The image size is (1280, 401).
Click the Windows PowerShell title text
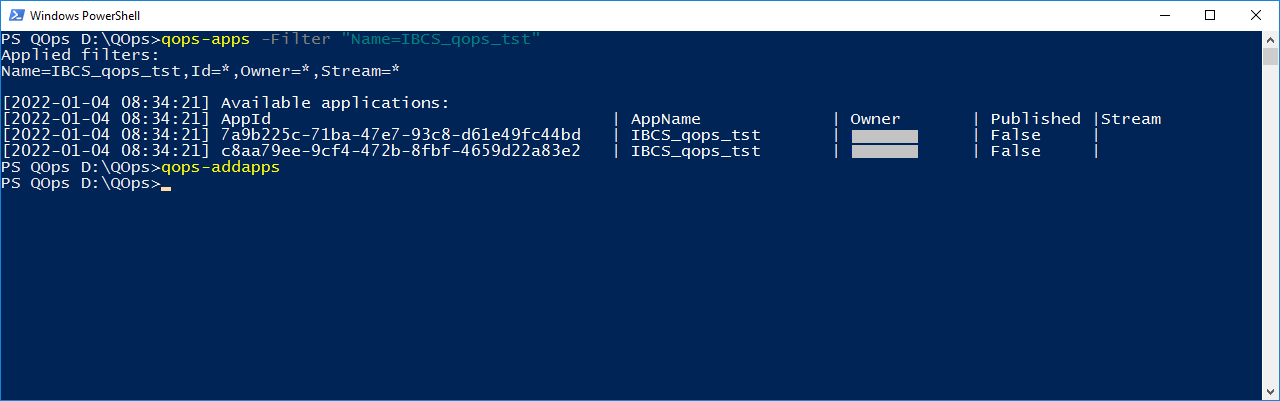pos(87,16)
